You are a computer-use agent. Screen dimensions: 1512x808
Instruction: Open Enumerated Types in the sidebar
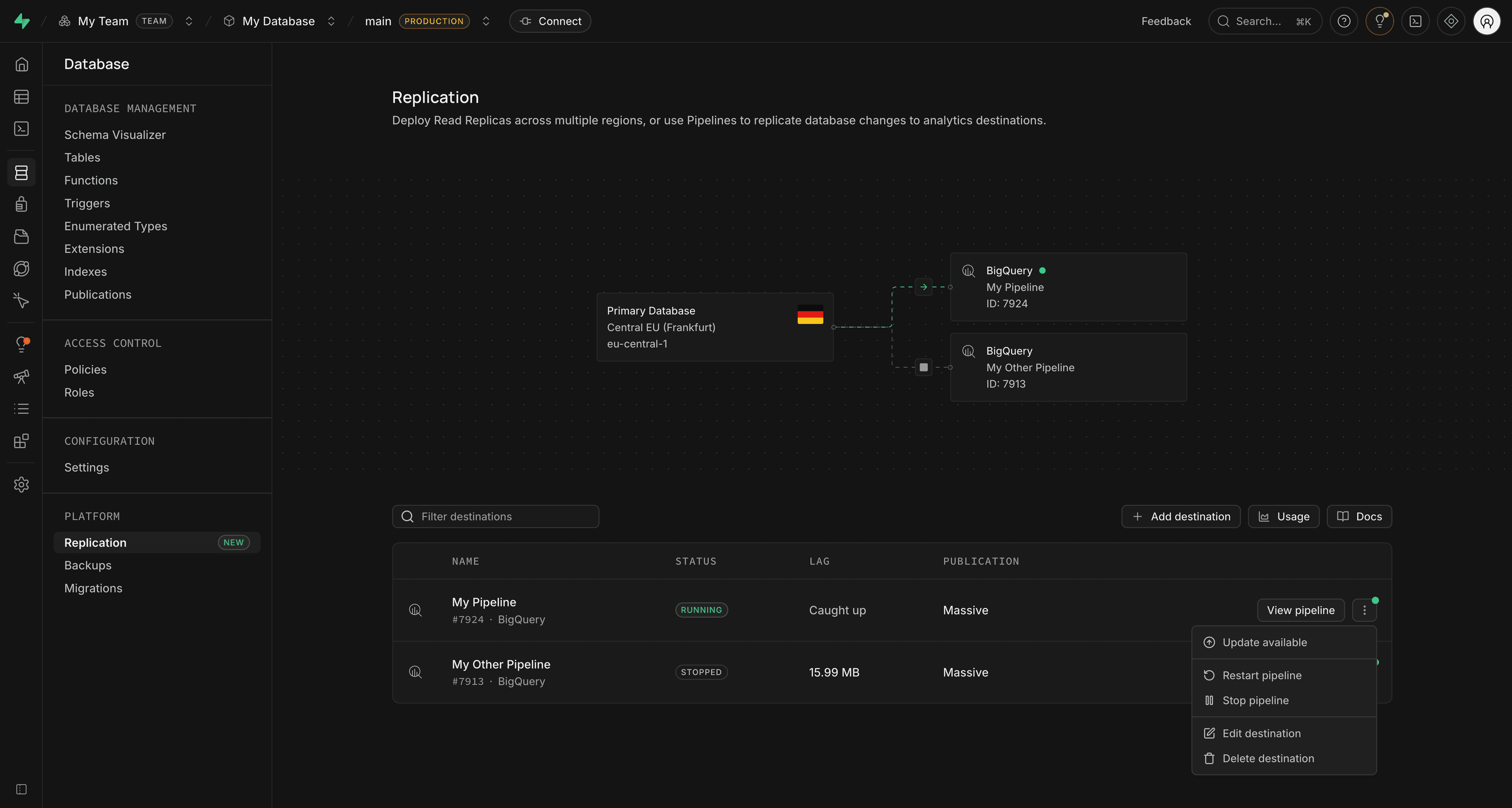[116, 226]
